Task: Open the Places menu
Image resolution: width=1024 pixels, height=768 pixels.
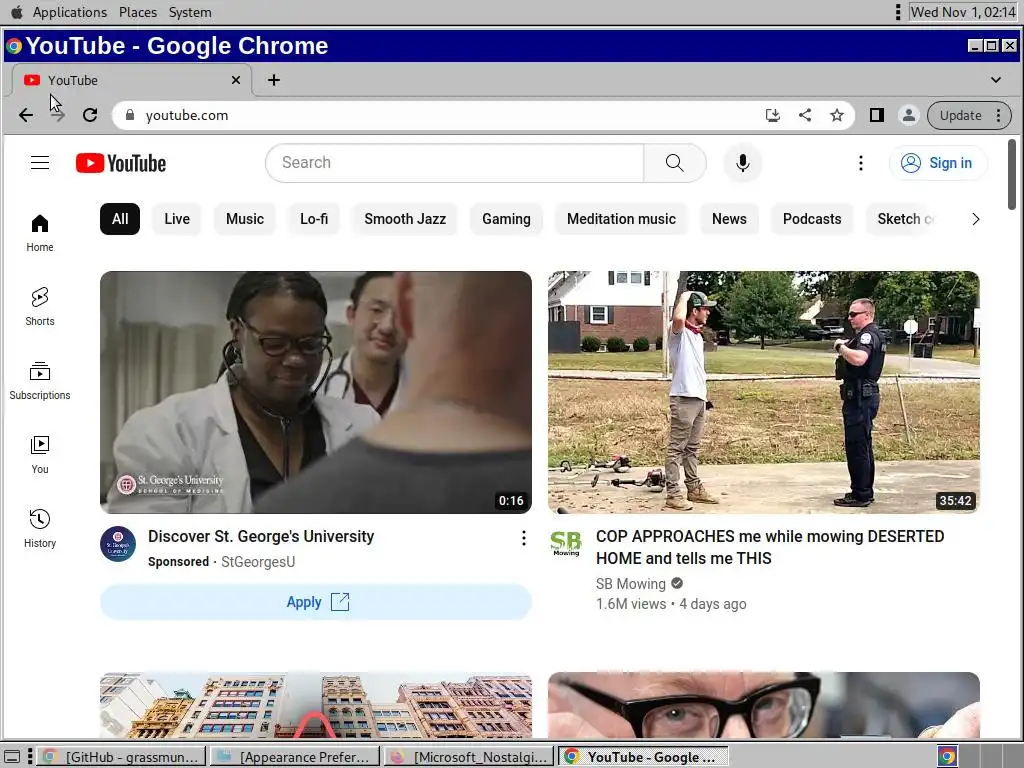Action: click(138, 12)
